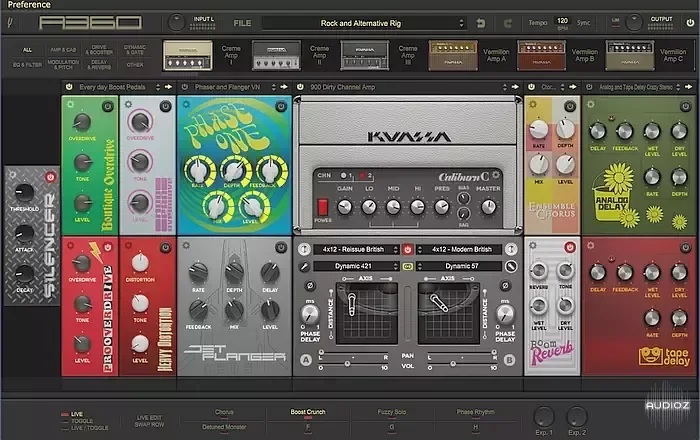
Task: Select the AMP & CAB category filter
Action: pyautogui.click(x=63, y=50)
